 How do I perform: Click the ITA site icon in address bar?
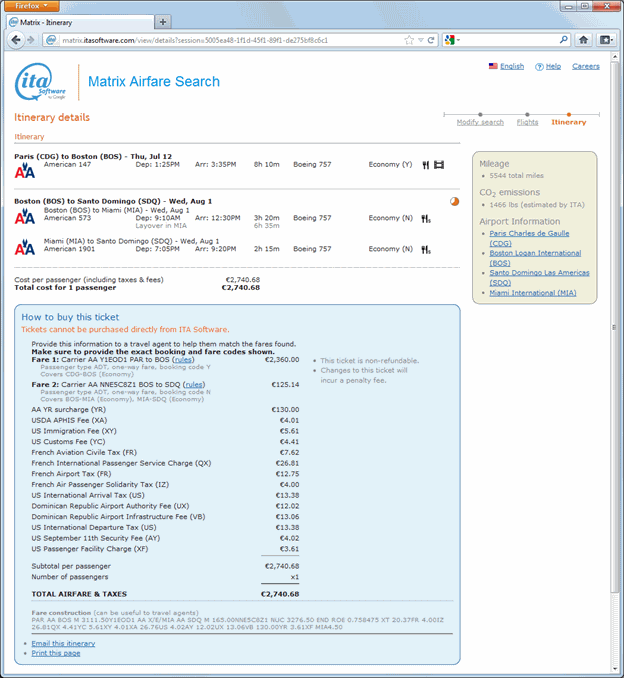pos(51,40)
